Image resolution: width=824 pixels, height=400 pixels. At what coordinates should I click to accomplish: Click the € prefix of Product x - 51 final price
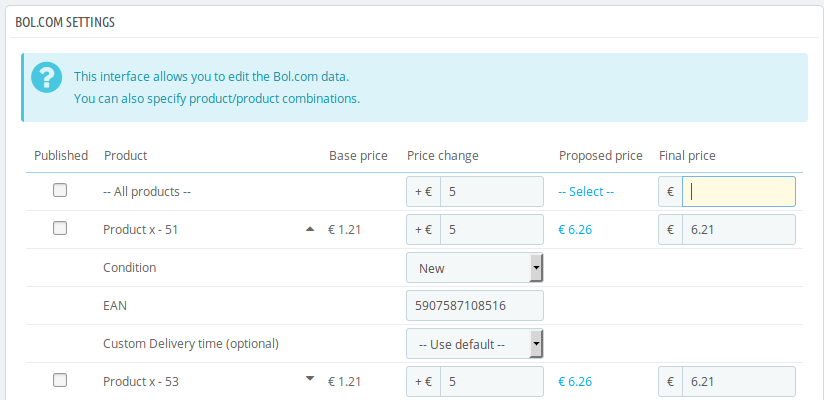click(671, 229)
